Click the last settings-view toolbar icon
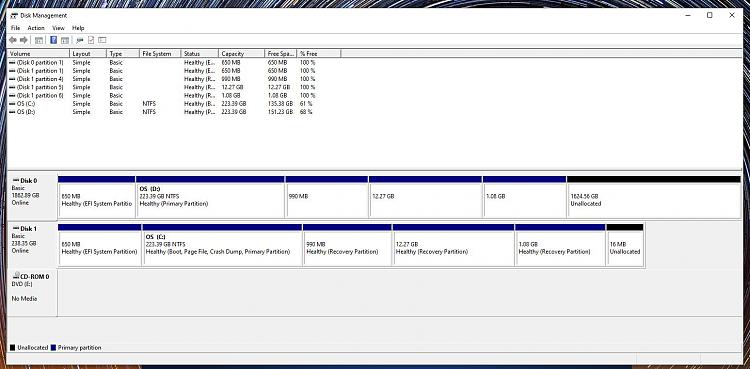The height and width of the screenshot is (369, 750). 102,40
